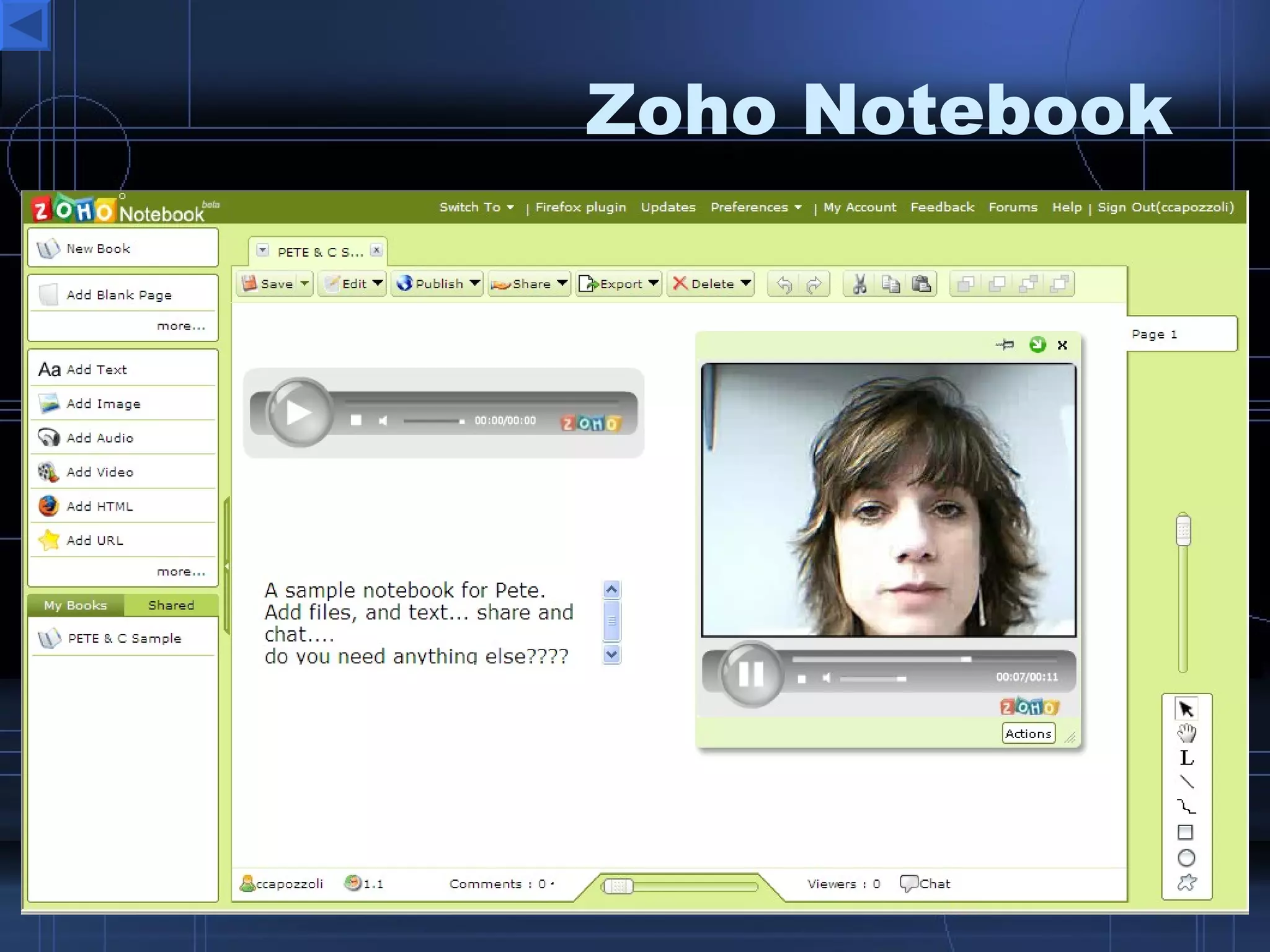Image resolution: width=1270 pixels, height=952 pixels.
Task: Click the slide back arrow button
Action: click(x=25, y=25)
